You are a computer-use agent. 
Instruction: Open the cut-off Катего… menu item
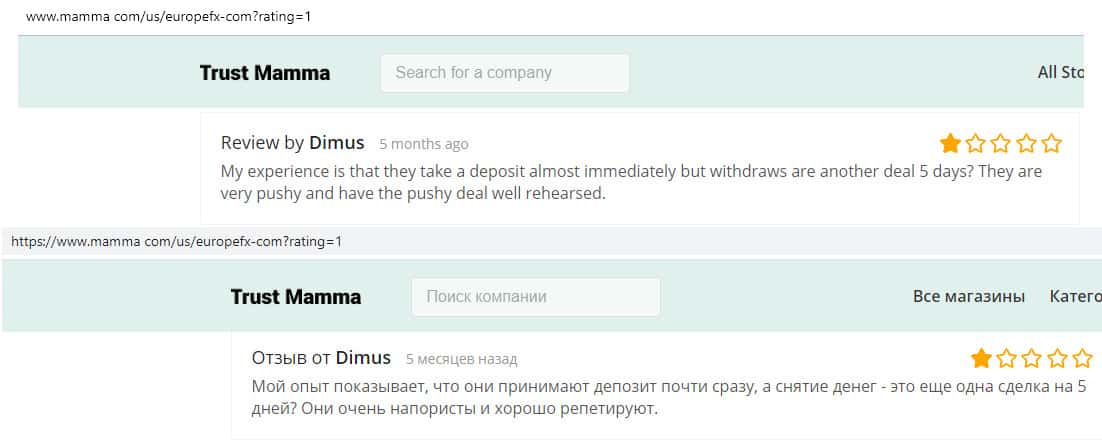[x=1075, y=296]
